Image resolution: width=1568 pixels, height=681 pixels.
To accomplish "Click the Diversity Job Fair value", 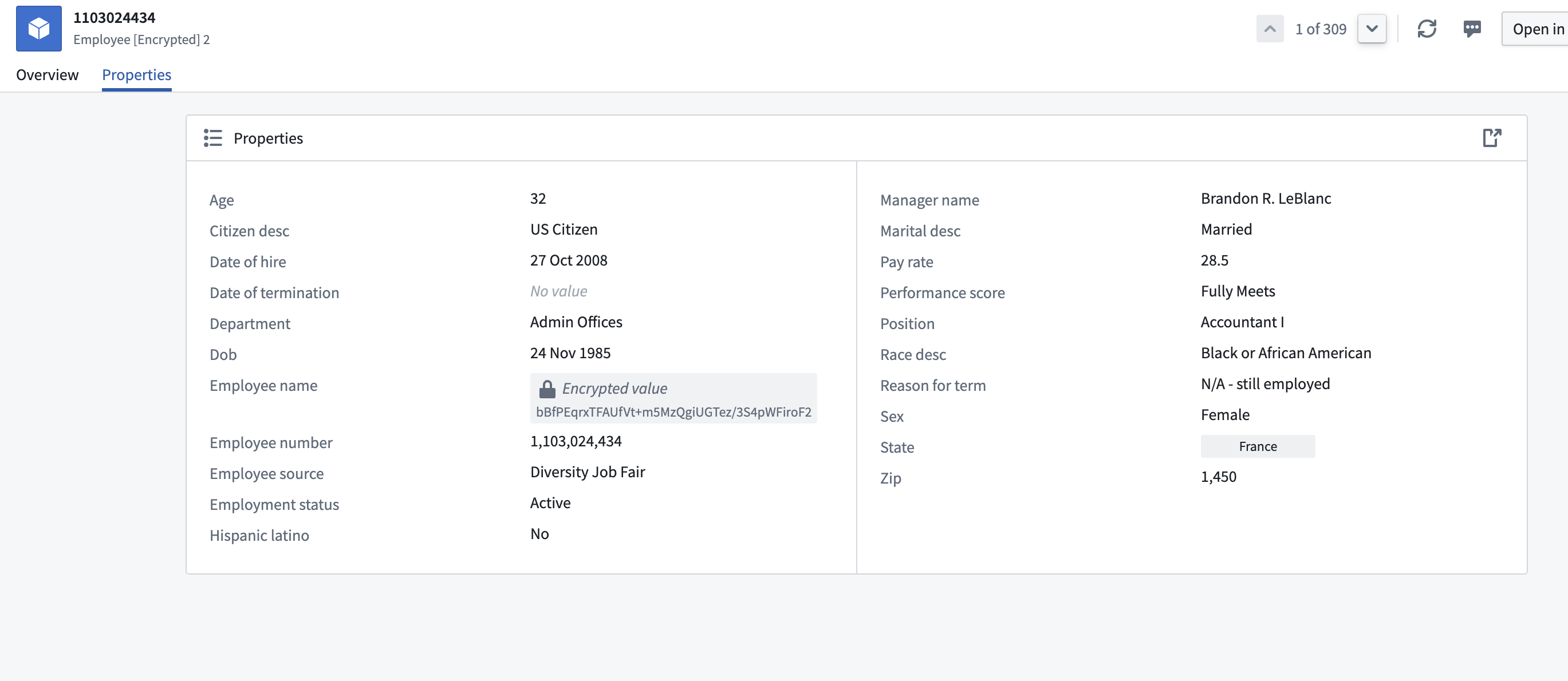I will tap(588, 473).
